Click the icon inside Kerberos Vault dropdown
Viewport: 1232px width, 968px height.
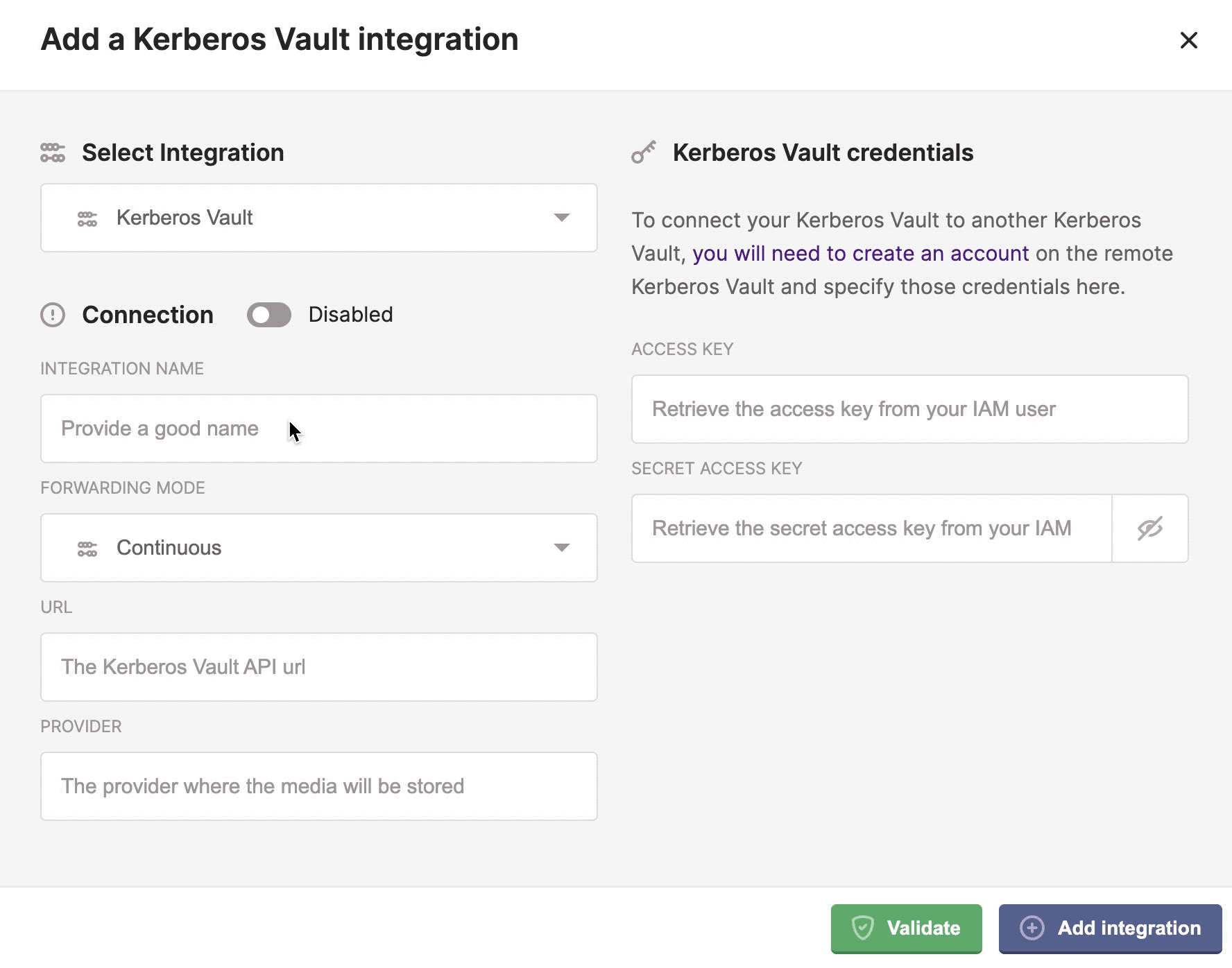(87, 218)
